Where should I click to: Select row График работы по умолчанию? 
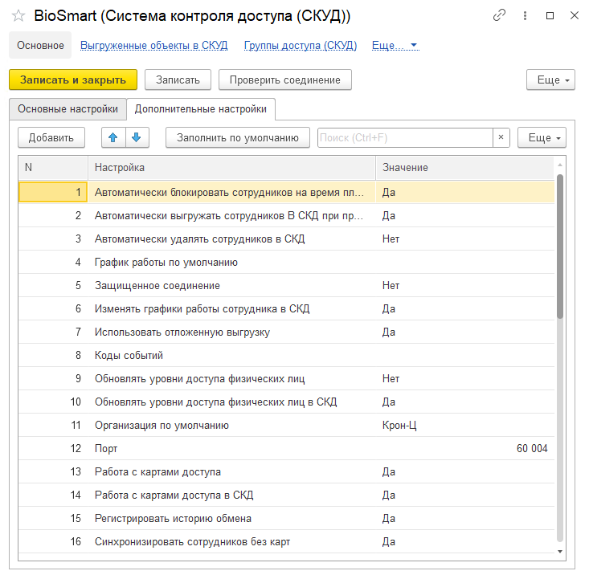286,262
